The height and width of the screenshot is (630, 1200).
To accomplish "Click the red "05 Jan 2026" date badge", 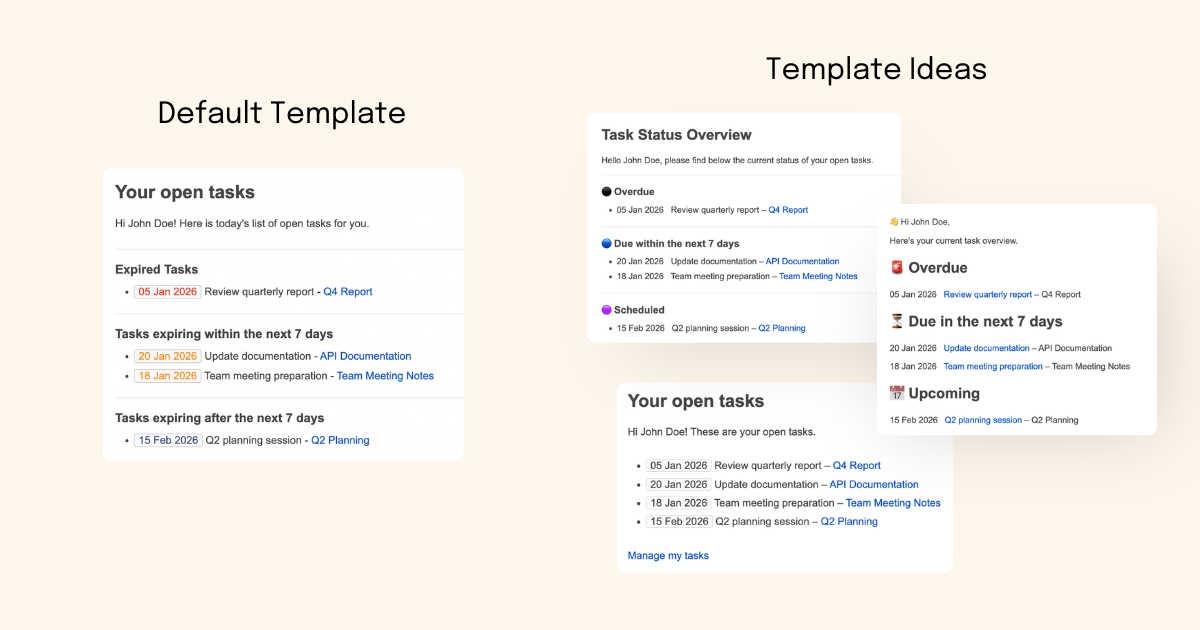I will coord(167,291).
